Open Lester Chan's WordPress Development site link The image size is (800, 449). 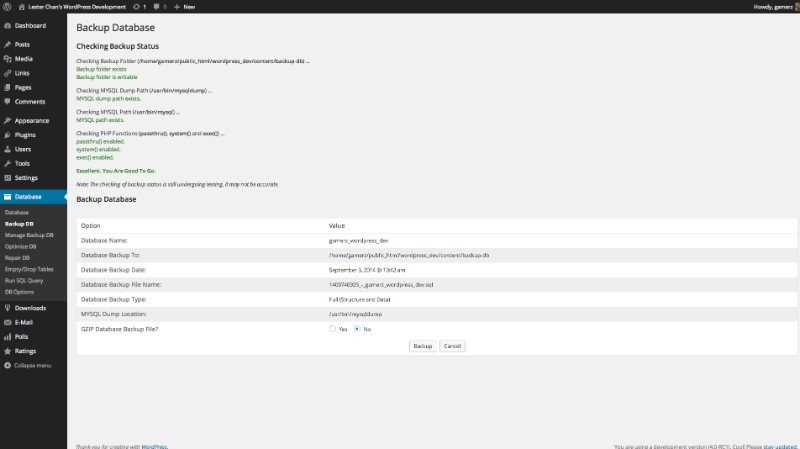[x=77, y=7]
